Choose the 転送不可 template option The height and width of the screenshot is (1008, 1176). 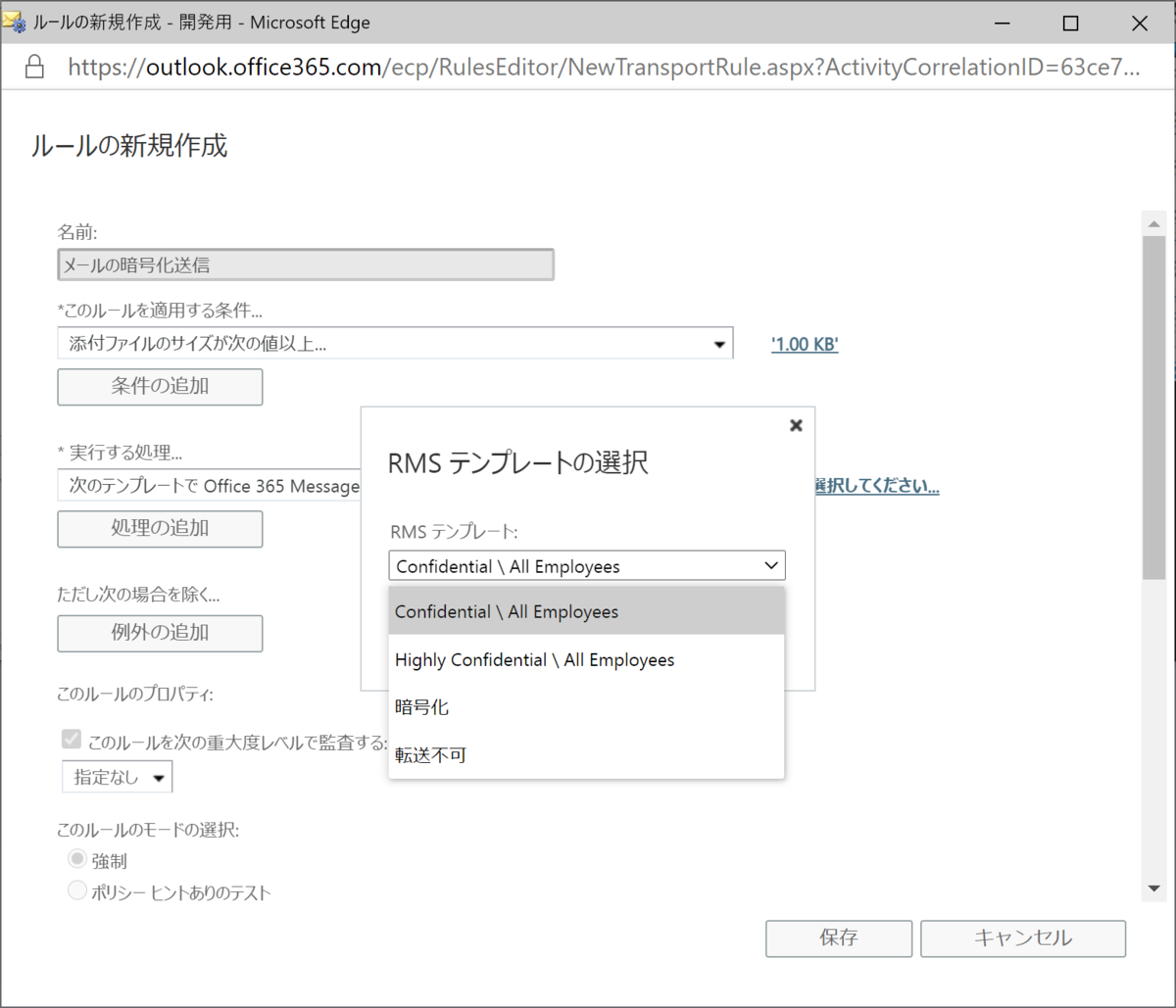(x=587, y=755)
